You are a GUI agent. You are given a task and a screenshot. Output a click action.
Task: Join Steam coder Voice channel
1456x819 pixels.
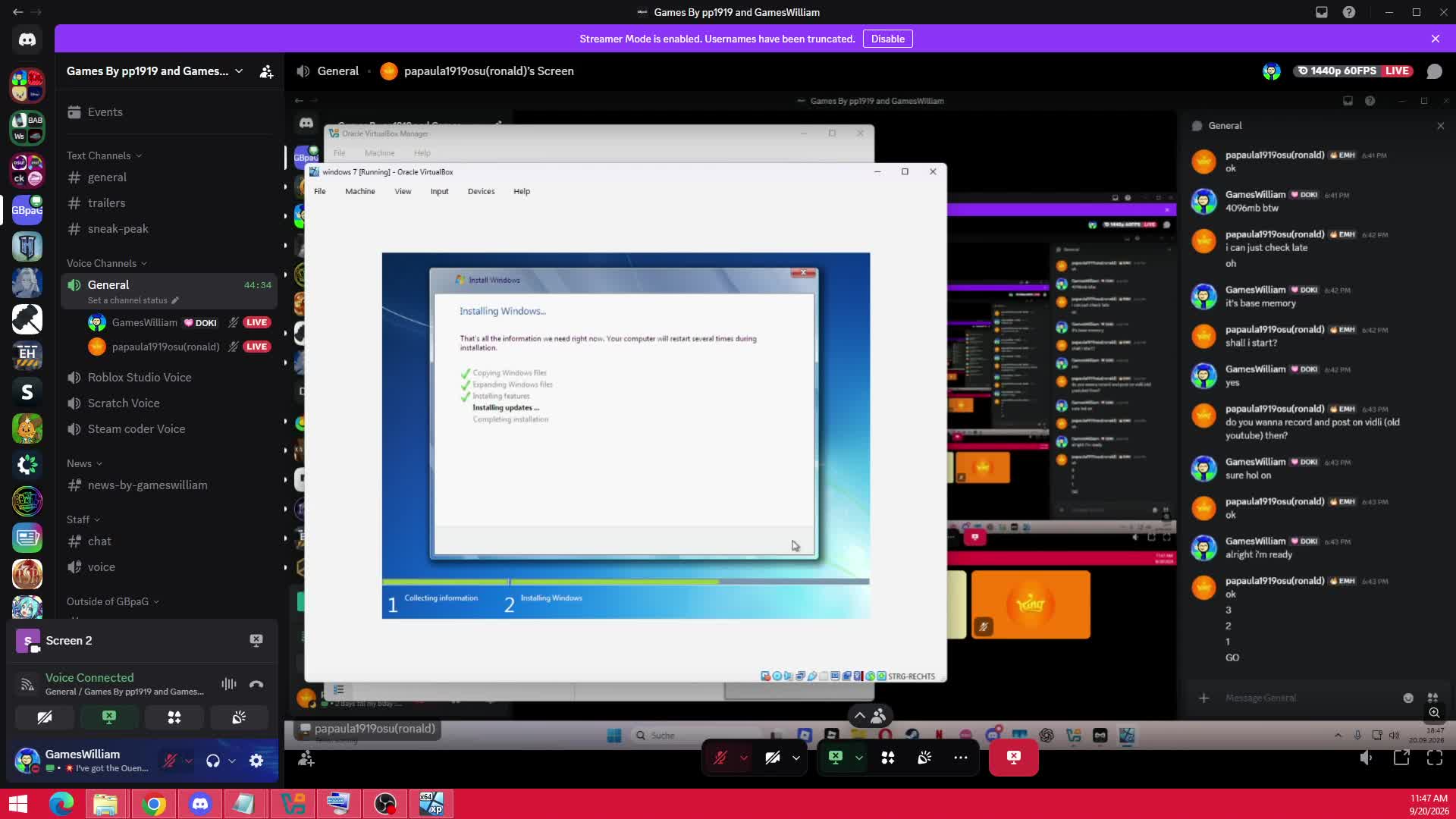pyautogui.click(x=169, y=429)
